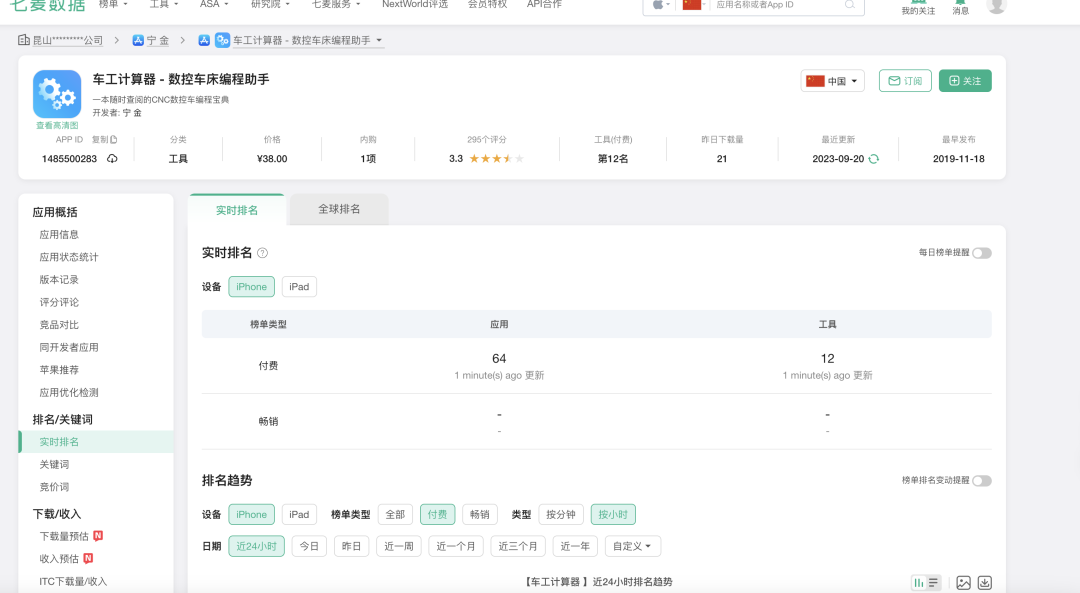This screenshot has width=1080, height=593.
Task: Open the ASA menu
Action: pos(214,4)
